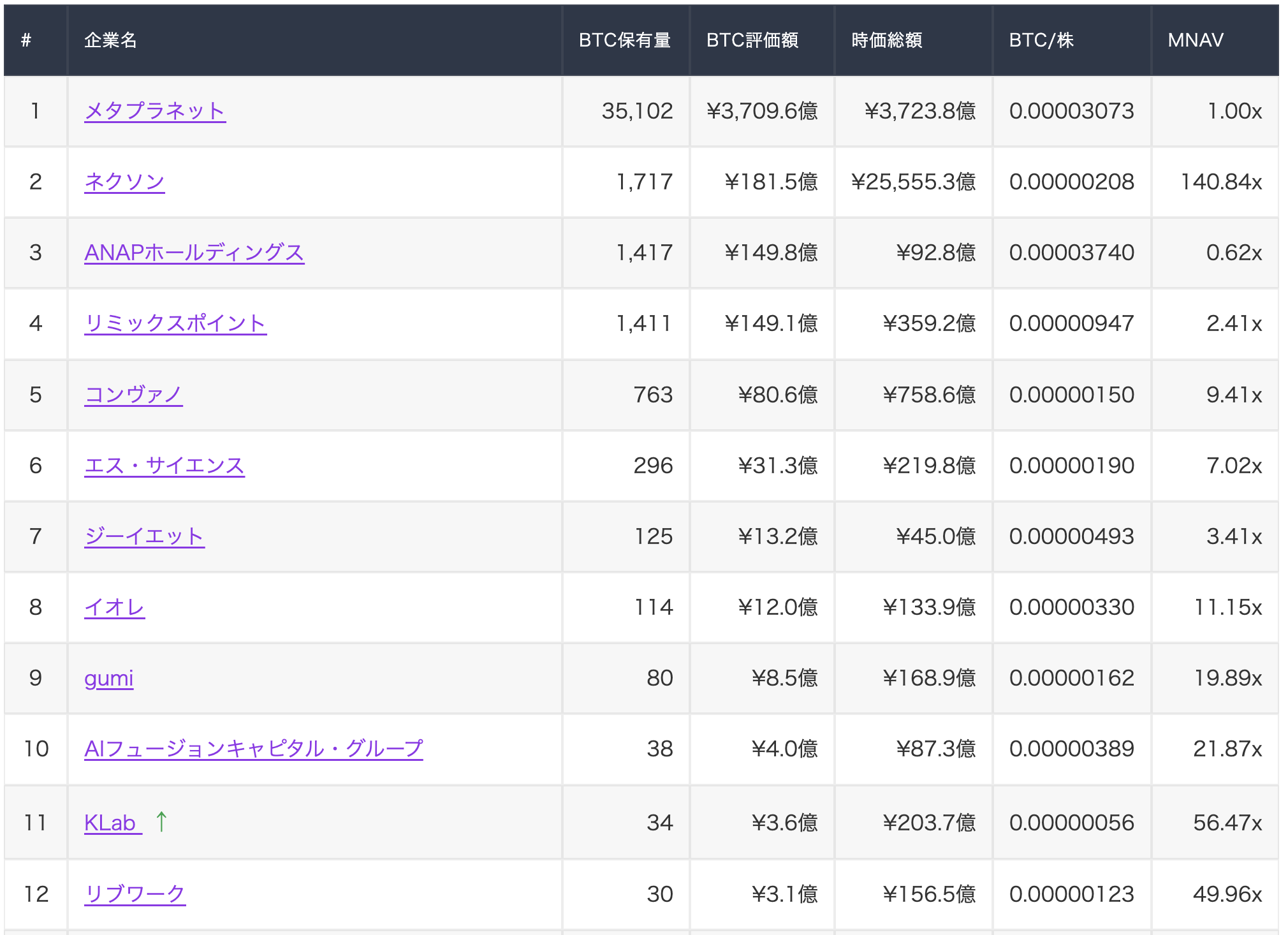Open the AIフュージョンキャピタル・グループ link

point(254,749)
